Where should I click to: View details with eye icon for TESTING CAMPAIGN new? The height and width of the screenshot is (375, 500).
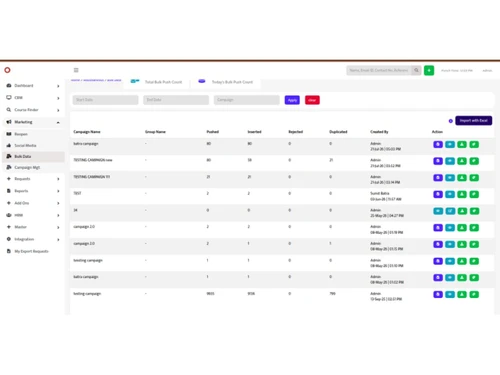[450, 161]
